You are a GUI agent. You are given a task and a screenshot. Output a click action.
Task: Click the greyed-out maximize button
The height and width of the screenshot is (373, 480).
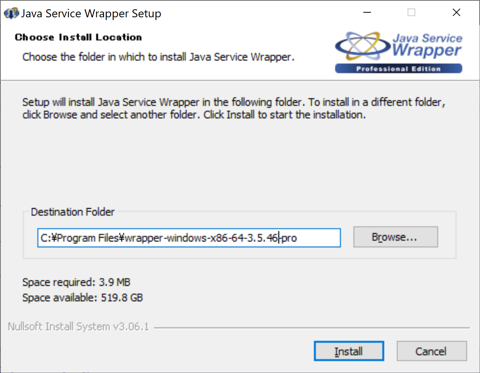pos(411,13)
